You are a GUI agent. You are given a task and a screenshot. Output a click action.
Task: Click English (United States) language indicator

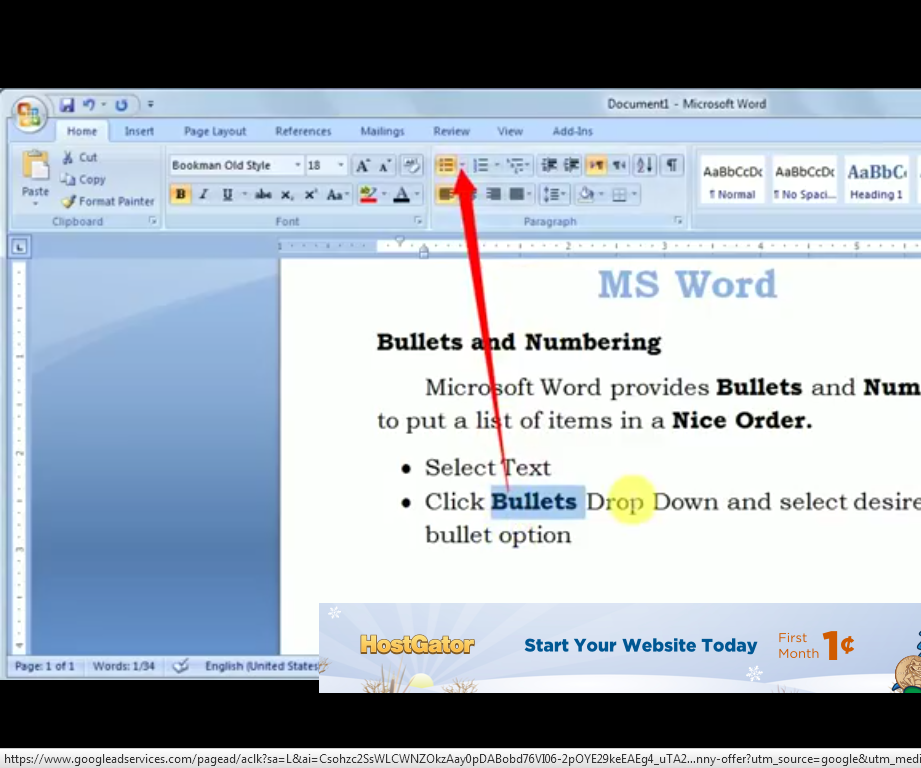pyautogui.click(x=261, y=666)
